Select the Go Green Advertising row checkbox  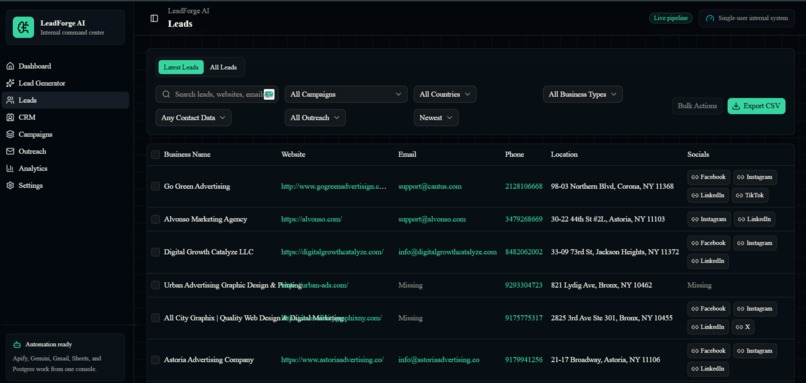pos(155,186)
